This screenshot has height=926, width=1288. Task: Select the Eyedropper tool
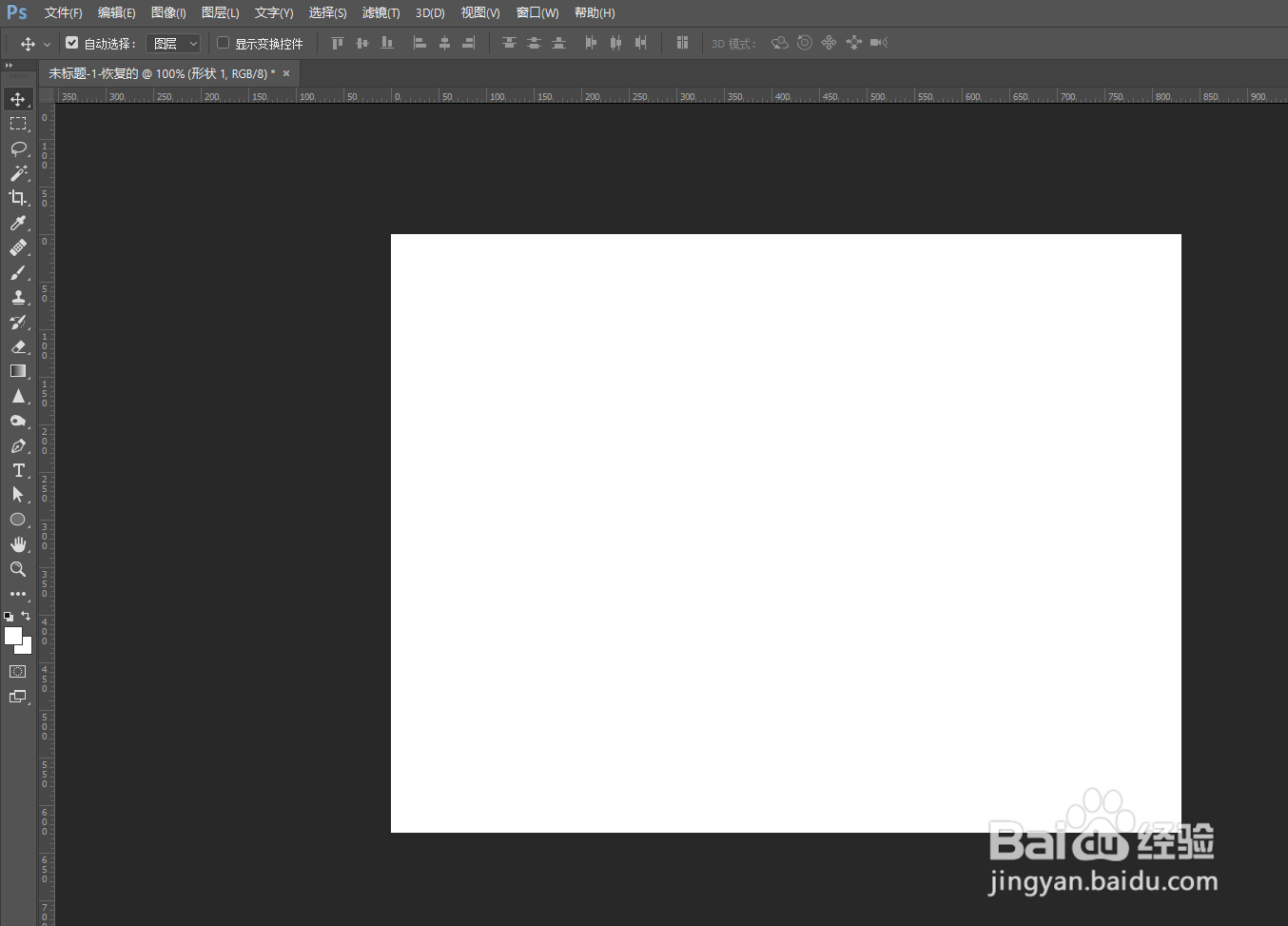tap(18, 223)
